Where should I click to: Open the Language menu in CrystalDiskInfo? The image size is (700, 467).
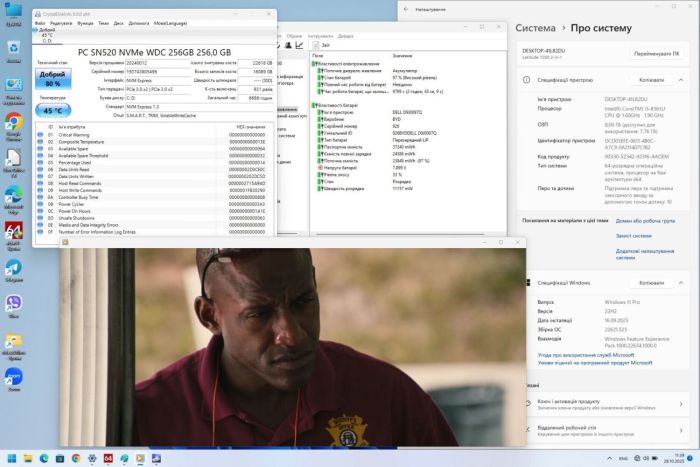coord(171,23)
